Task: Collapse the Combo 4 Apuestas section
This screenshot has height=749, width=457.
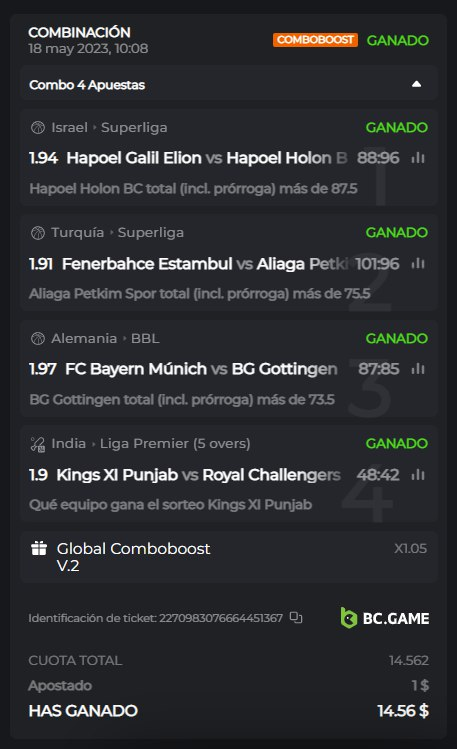Action: 416,84
